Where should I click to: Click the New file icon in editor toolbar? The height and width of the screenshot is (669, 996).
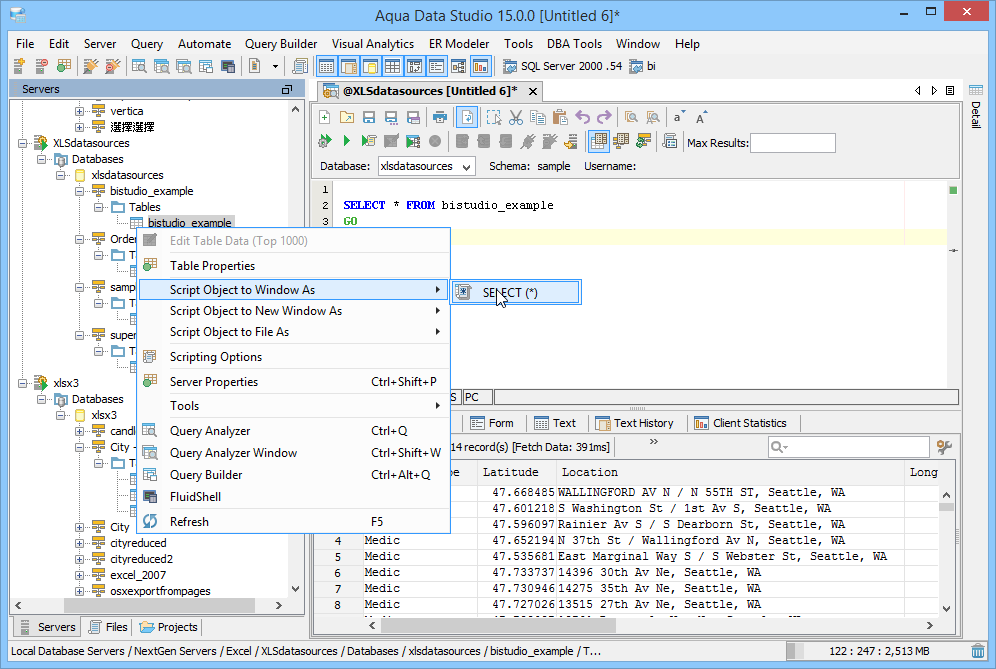point(325,117)
